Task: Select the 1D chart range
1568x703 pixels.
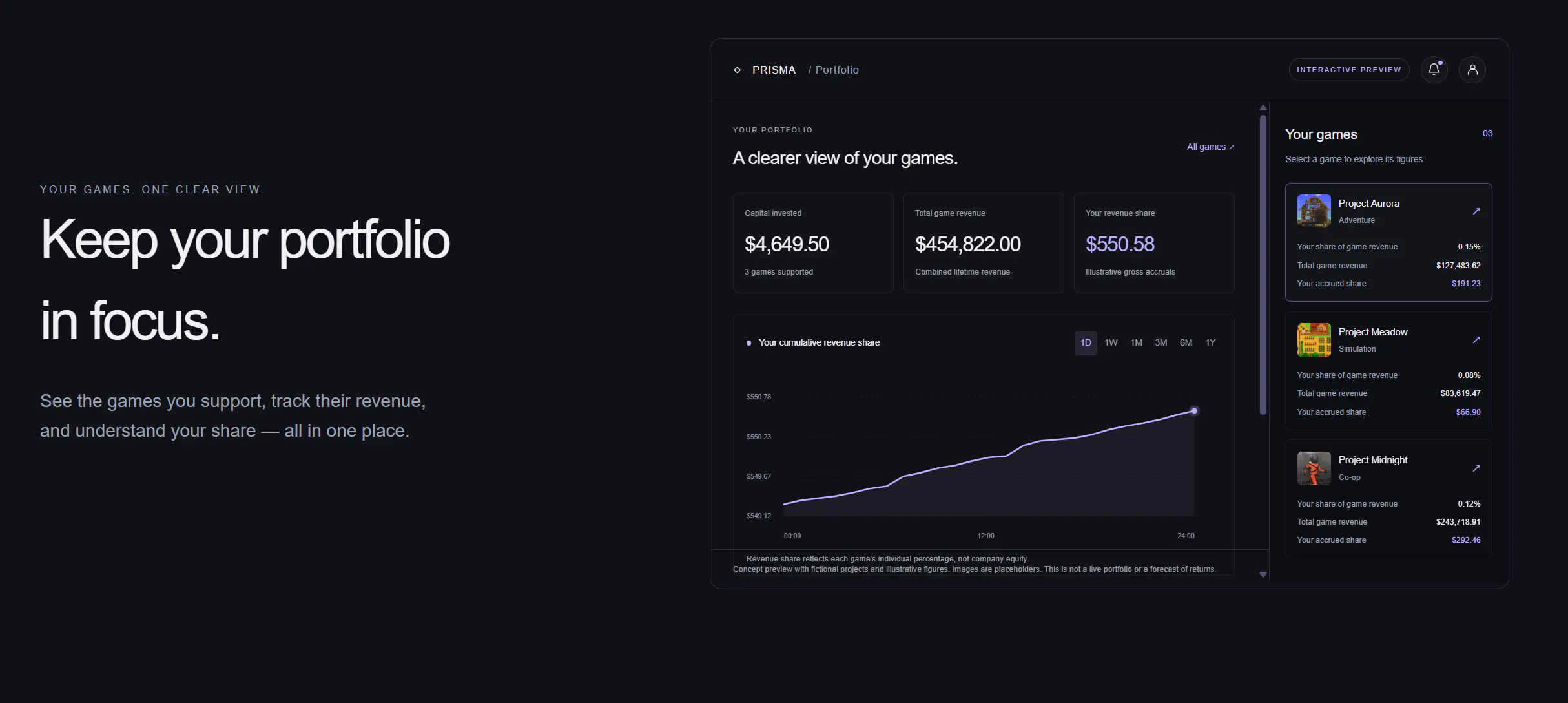Action: (x=1086, y=343)
